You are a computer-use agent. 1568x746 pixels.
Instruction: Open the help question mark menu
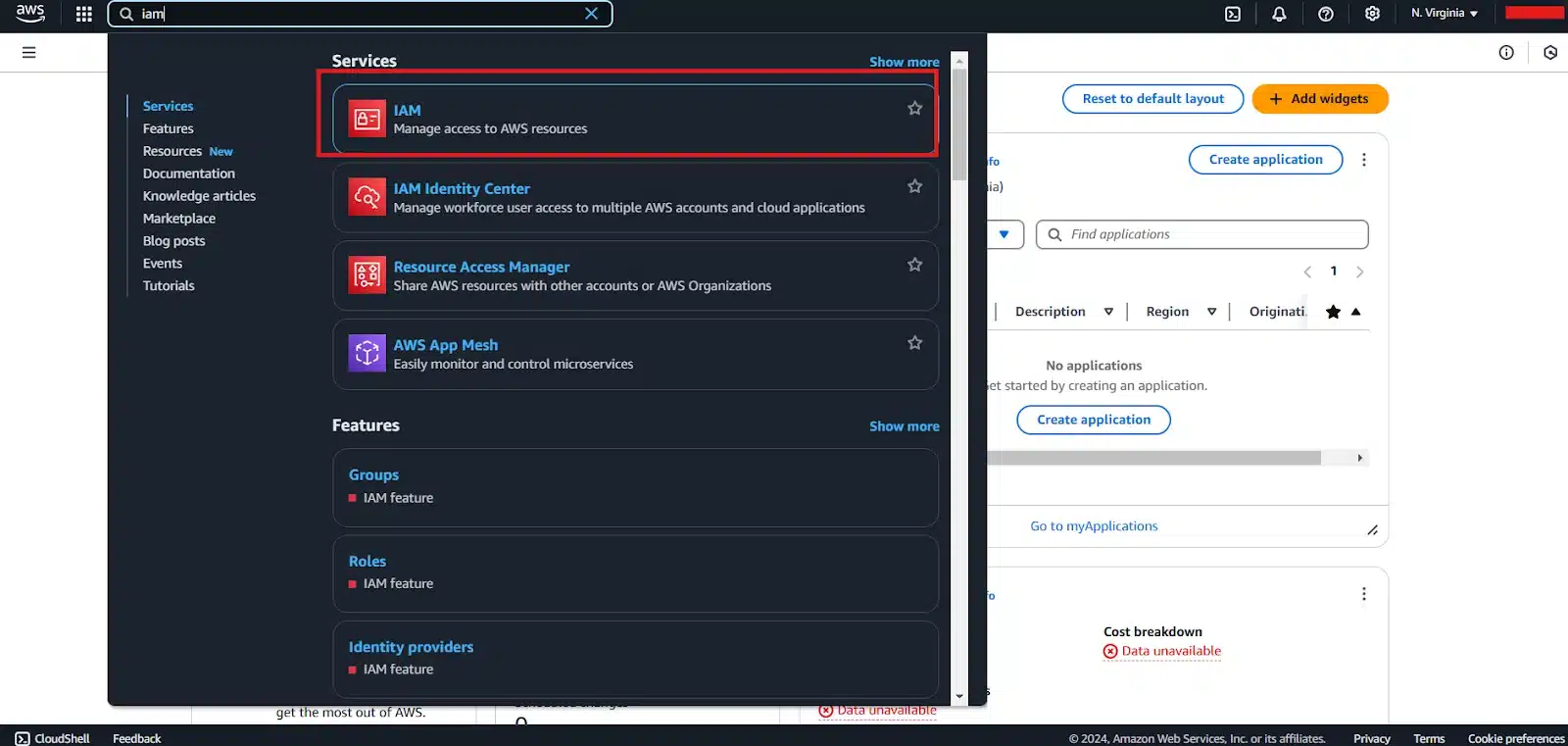[1326, 14]
